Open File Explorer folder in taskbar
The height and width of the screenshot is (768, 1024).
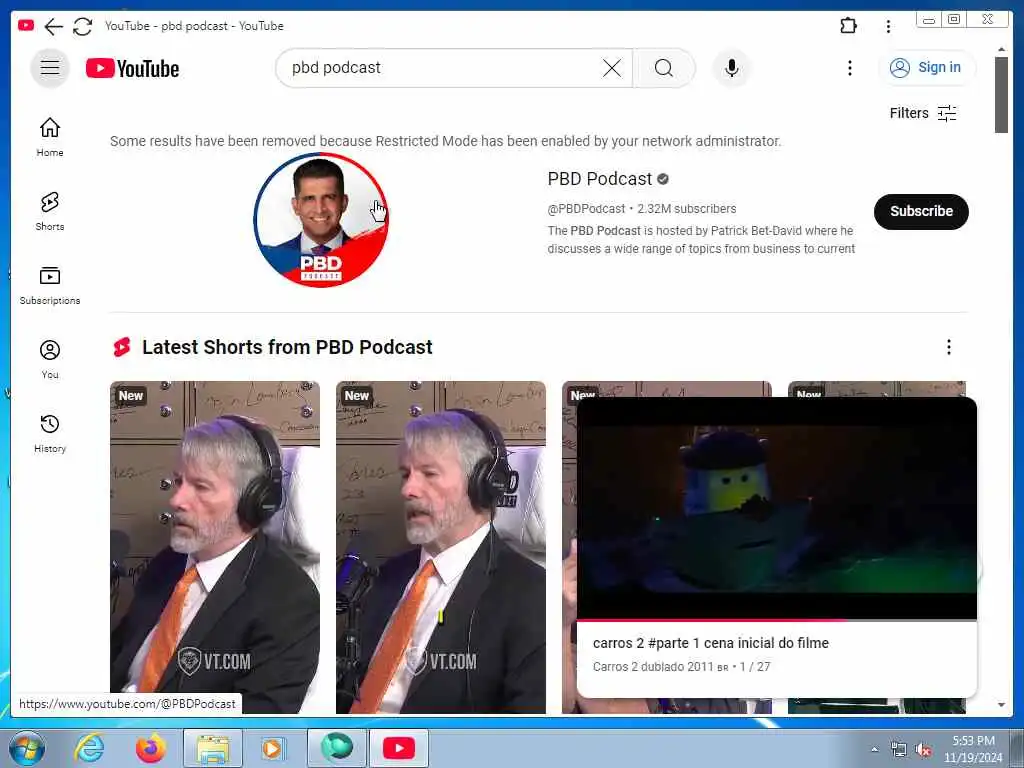[x=213, y=748]
